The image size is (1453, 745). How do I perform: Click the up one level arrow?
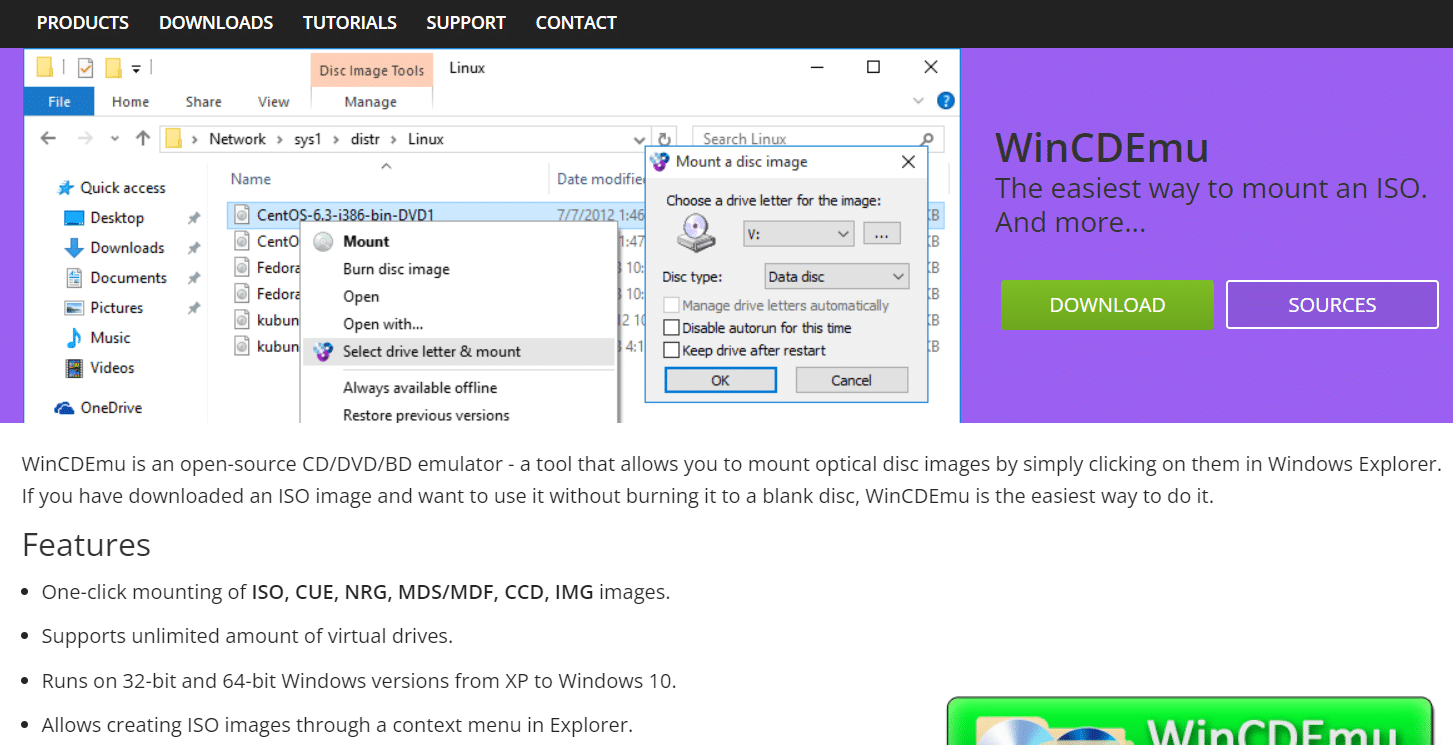tap(142, 138)
